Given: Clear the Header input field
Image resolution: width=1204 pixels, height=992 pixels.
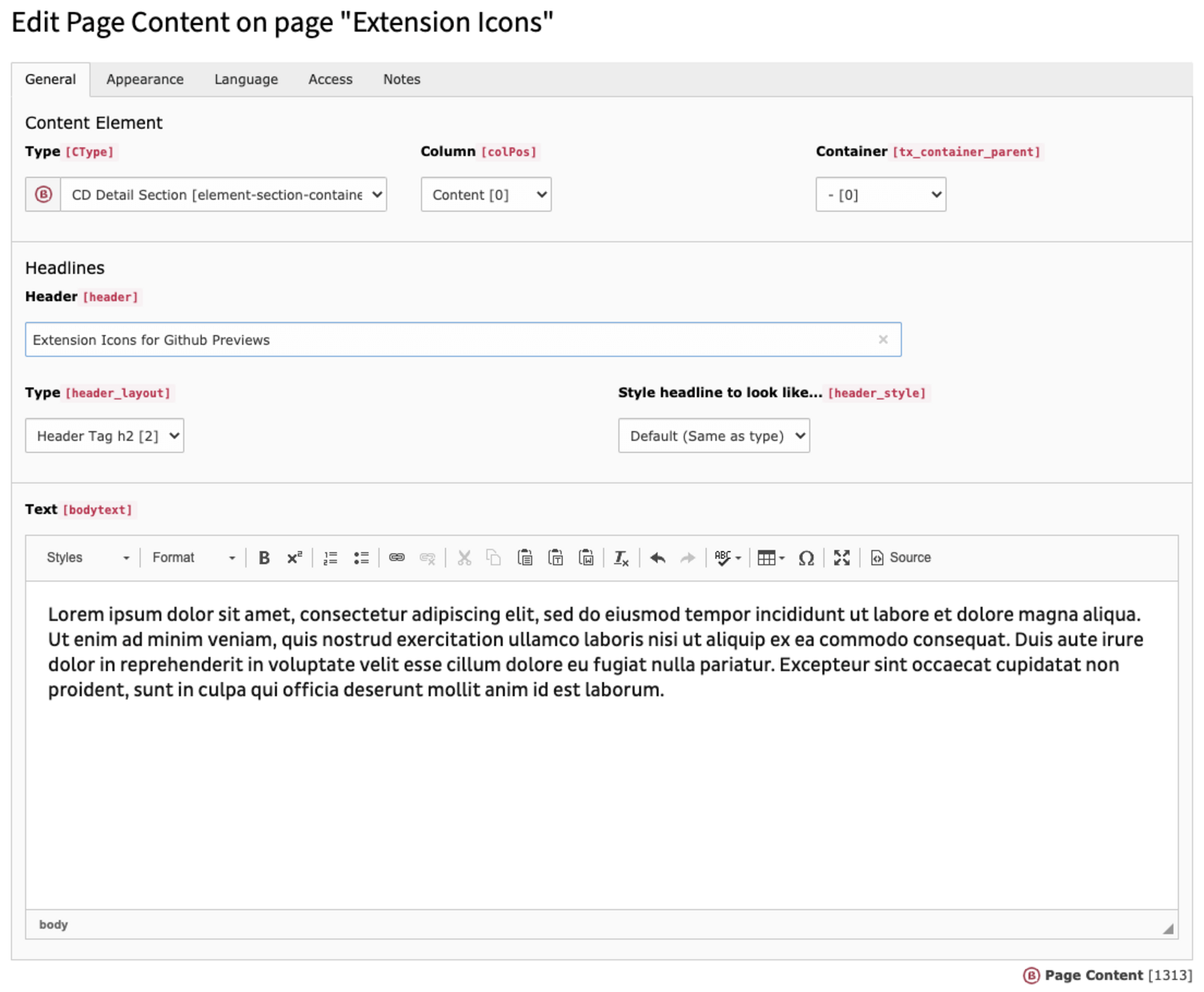Looking at the screenshot, I should [884, 339].
